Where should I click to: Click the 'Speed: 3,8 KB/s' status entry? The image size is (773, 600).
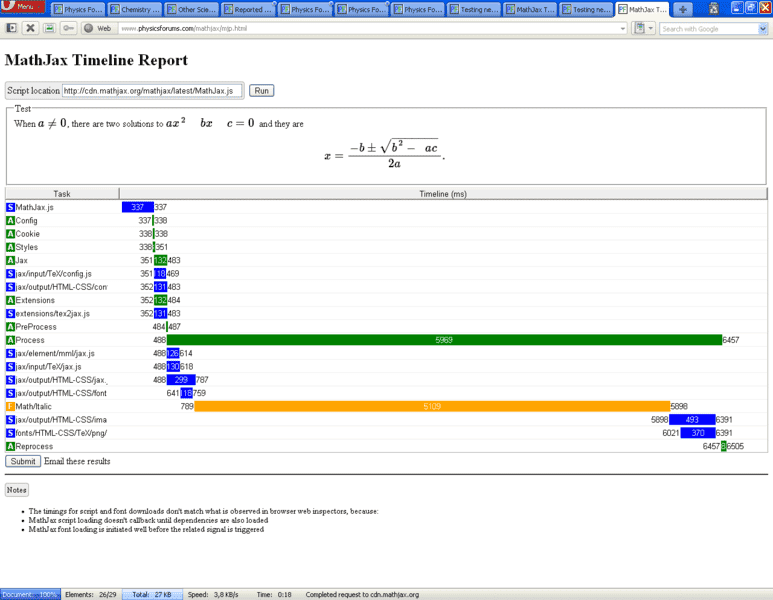point(213,595)
